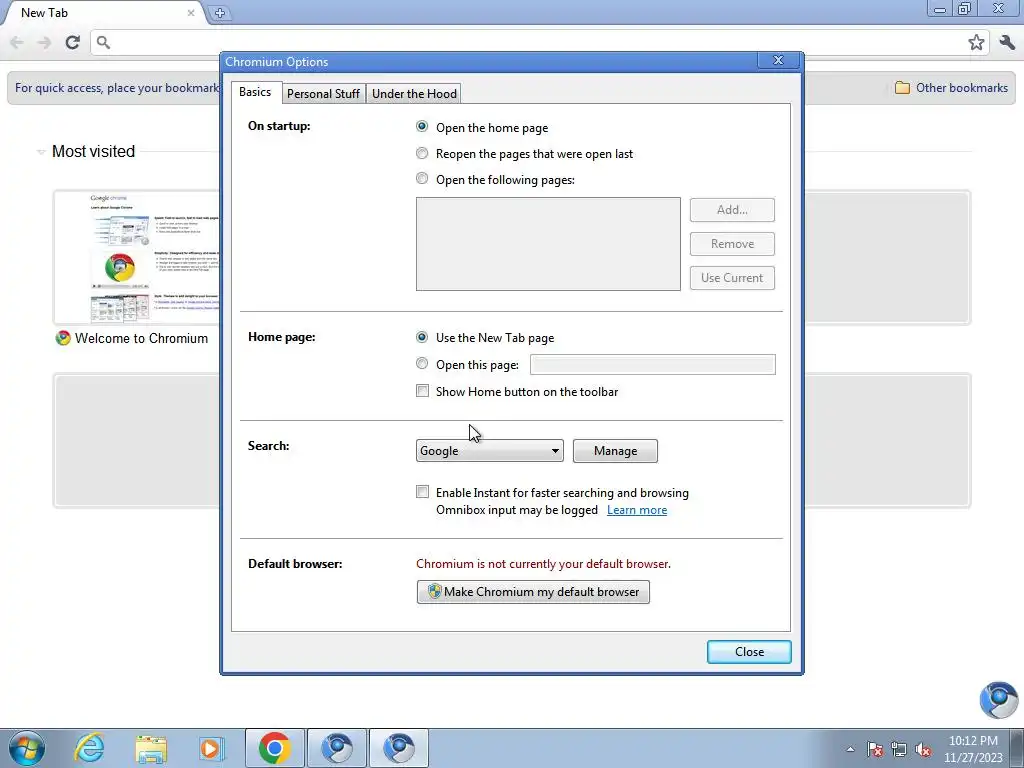
Task: Click the muted volume tray icon
Action: click(x=923, y=749)
